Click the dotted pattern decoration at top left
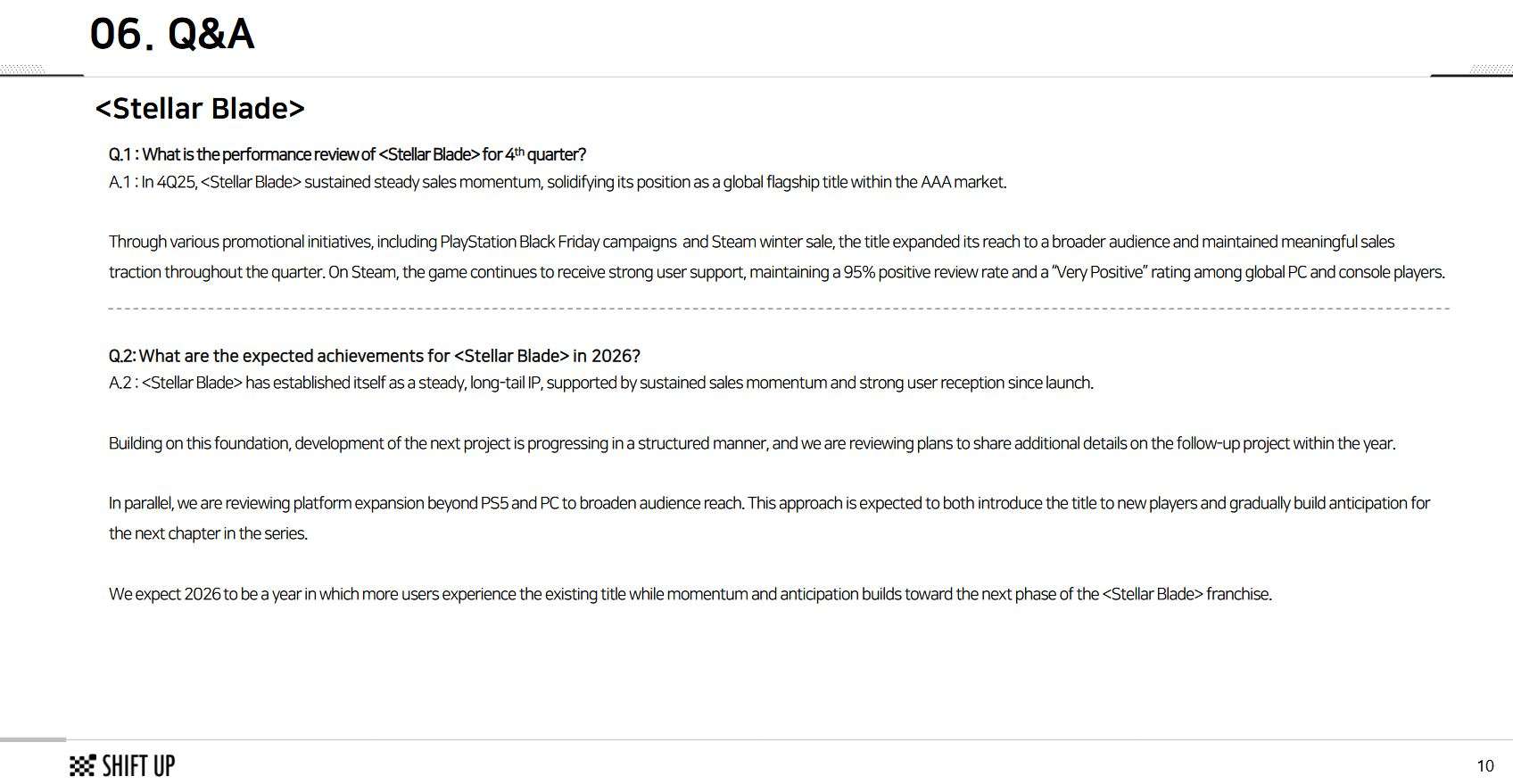 click(x=22, y=70)
